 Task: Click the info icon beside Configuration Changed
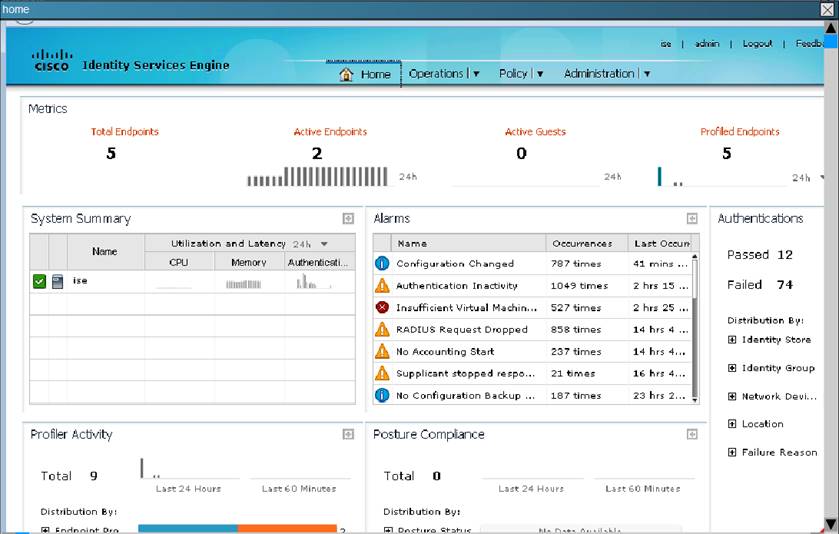pos(381,264)
